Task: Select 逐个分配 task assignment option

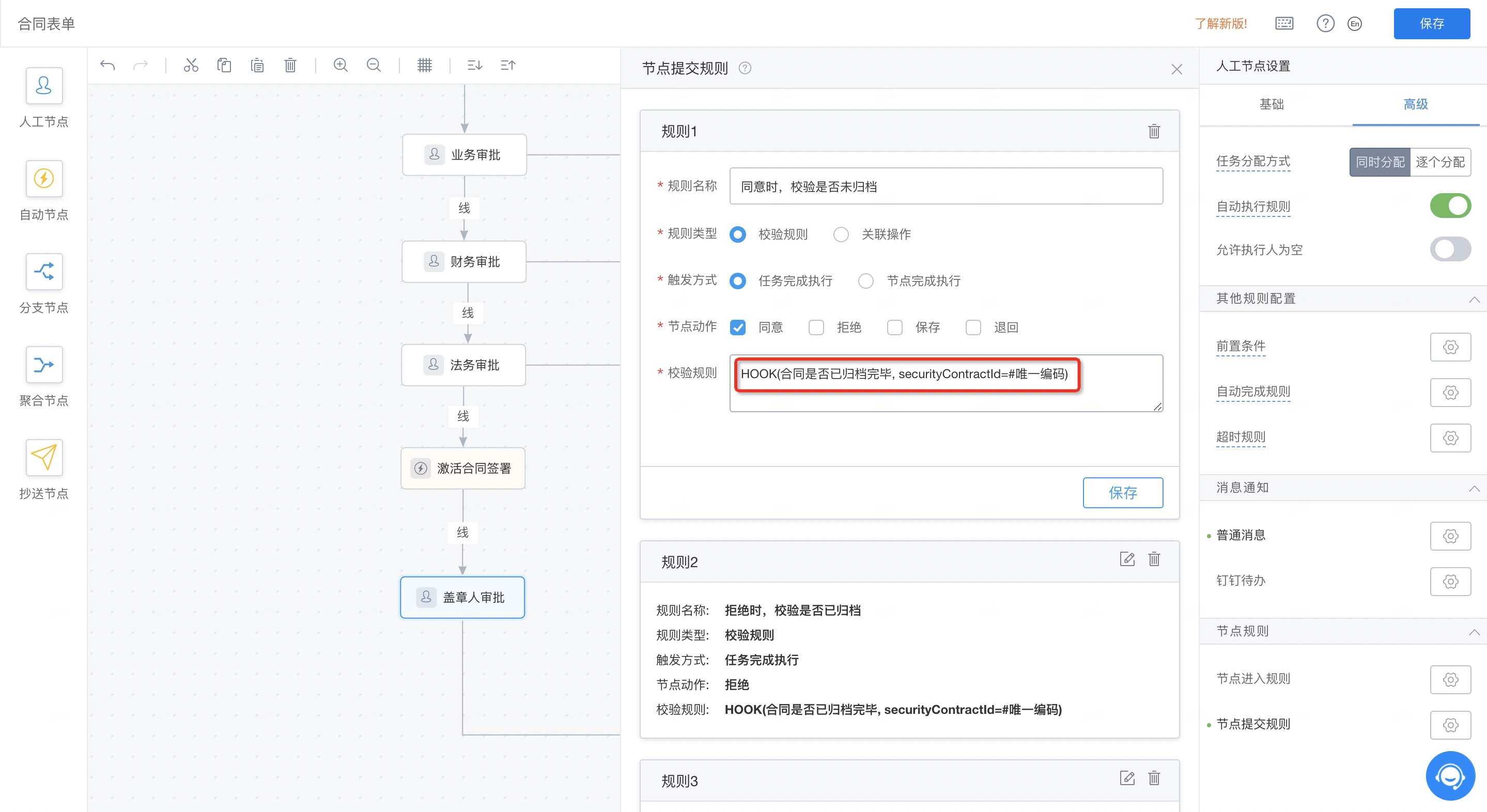Action: (1439, 162)
